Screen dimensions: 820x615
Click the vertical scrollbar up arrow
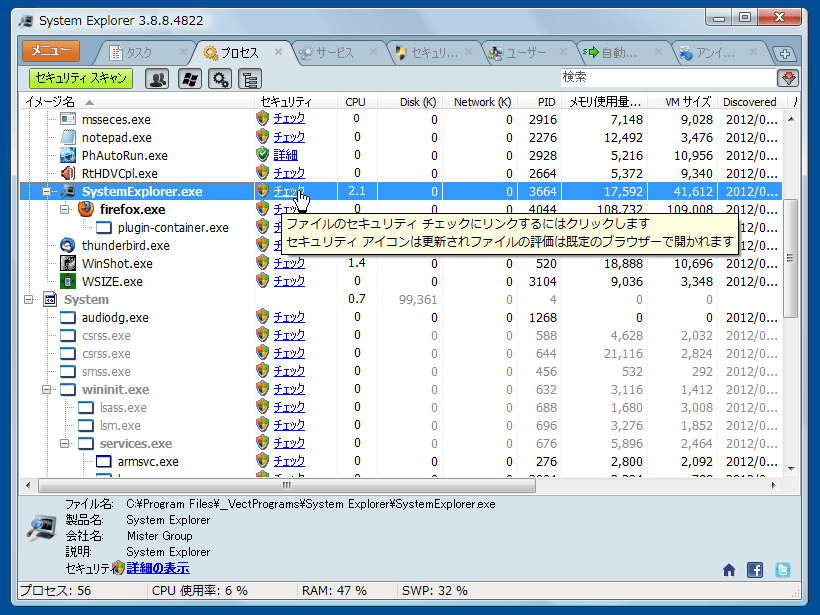(x=791, y=119)
